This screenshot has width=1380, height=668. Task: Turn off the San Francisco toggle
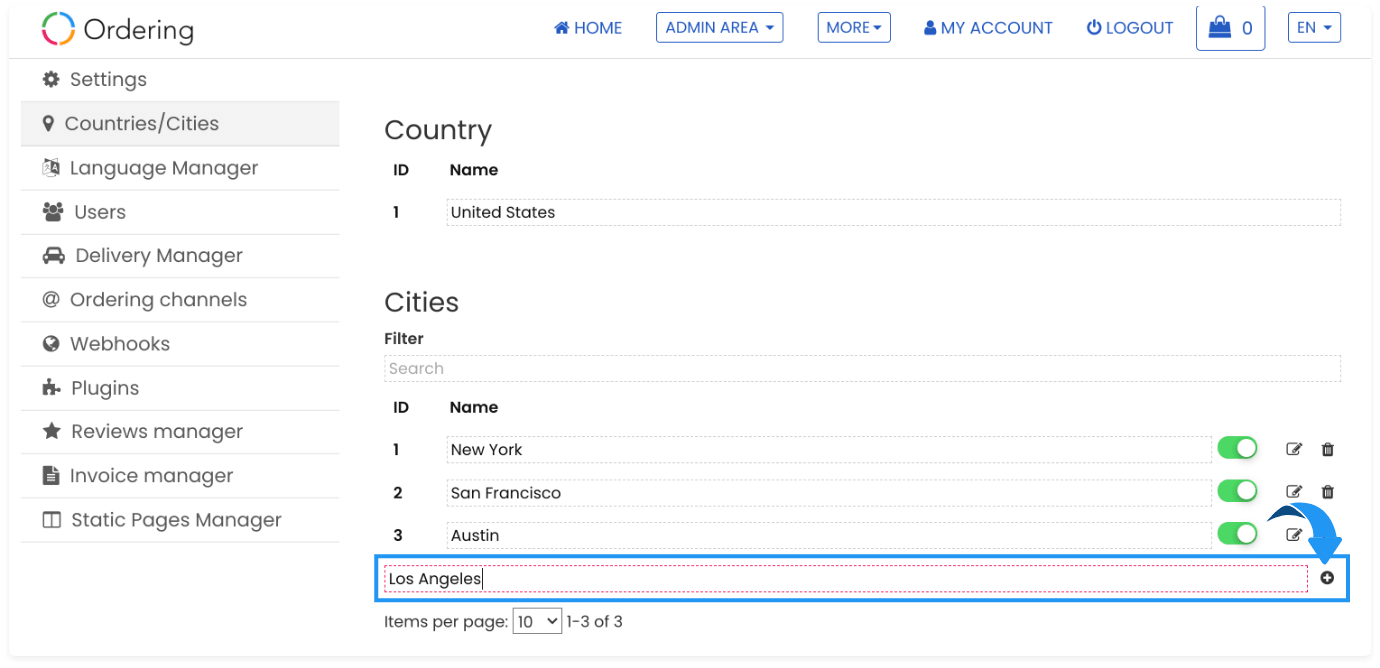[x=1237, y=492]
